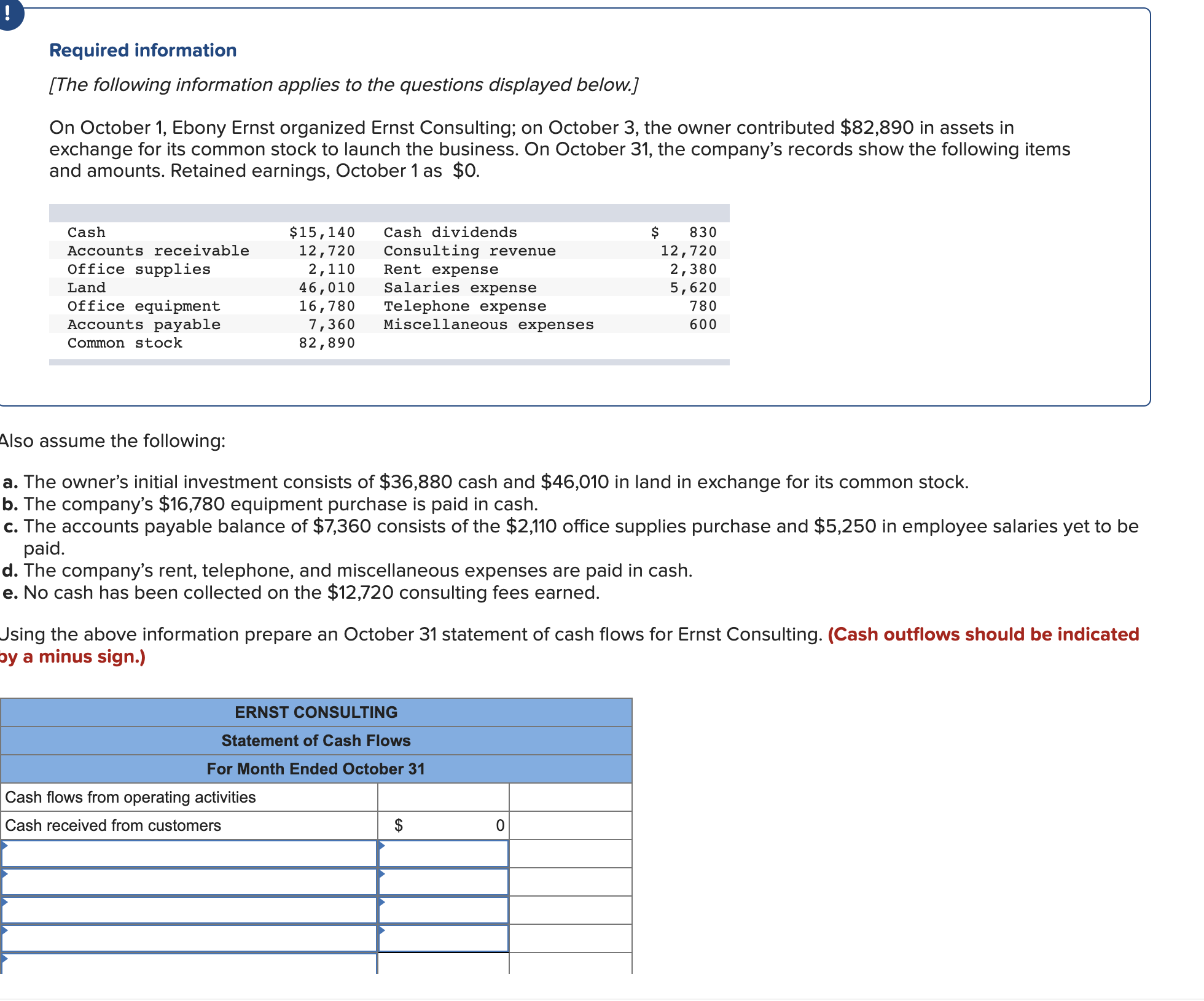Open first blank label dropdown under Cash received

(189, 854)
